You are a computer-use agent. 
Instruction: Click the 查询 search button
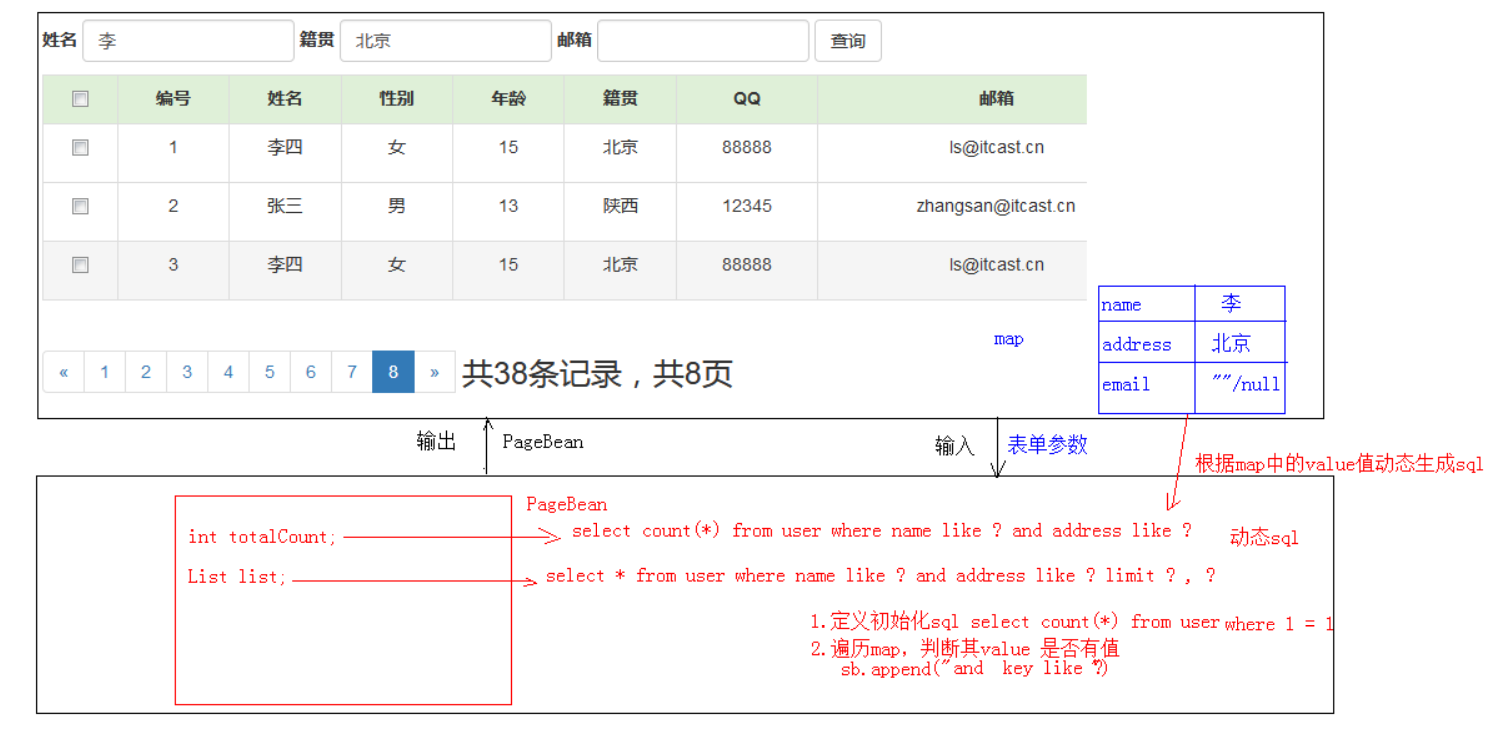point(848,41)
